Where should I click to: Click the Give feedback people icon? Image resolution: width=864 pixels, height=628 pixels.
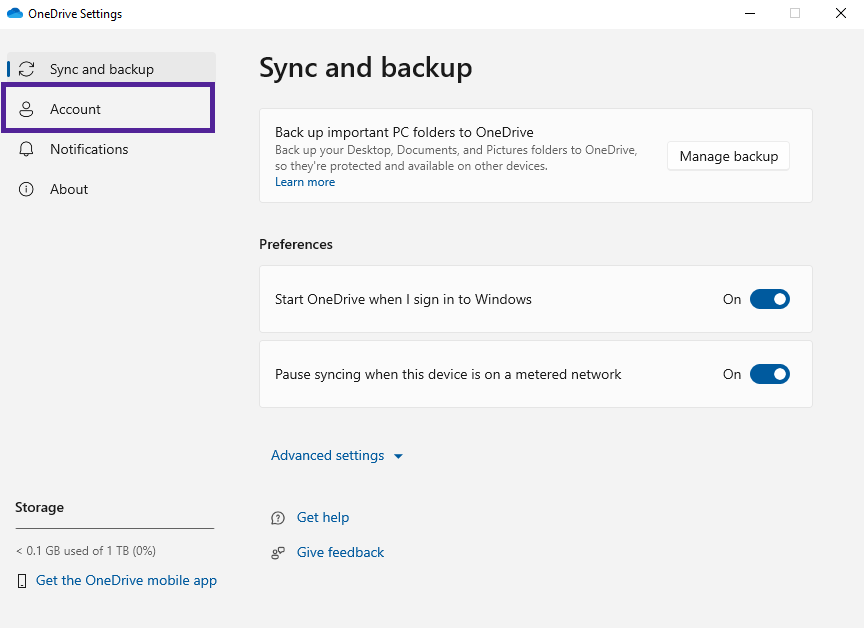point(278,553)
